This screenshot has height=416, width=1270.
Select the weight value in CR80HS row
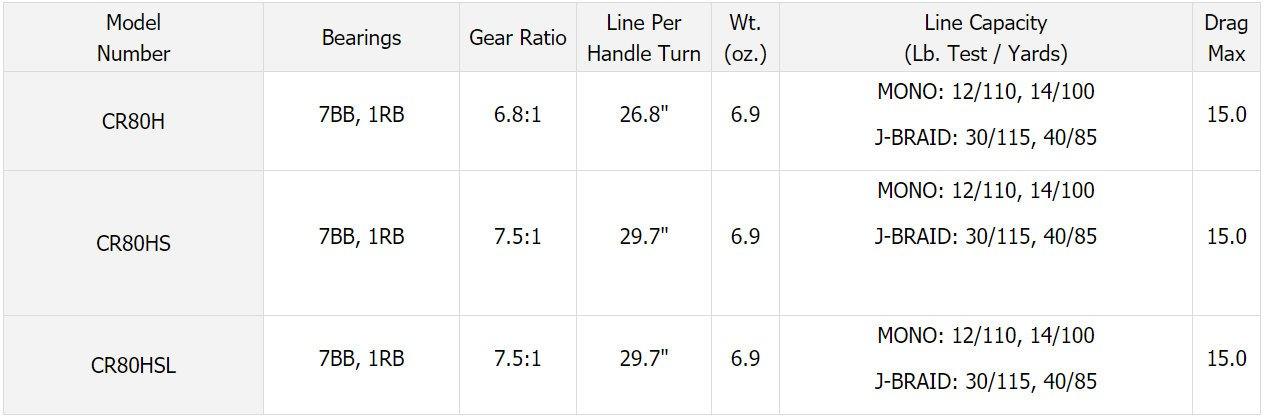pyautogui.click(x=745, y=237)
